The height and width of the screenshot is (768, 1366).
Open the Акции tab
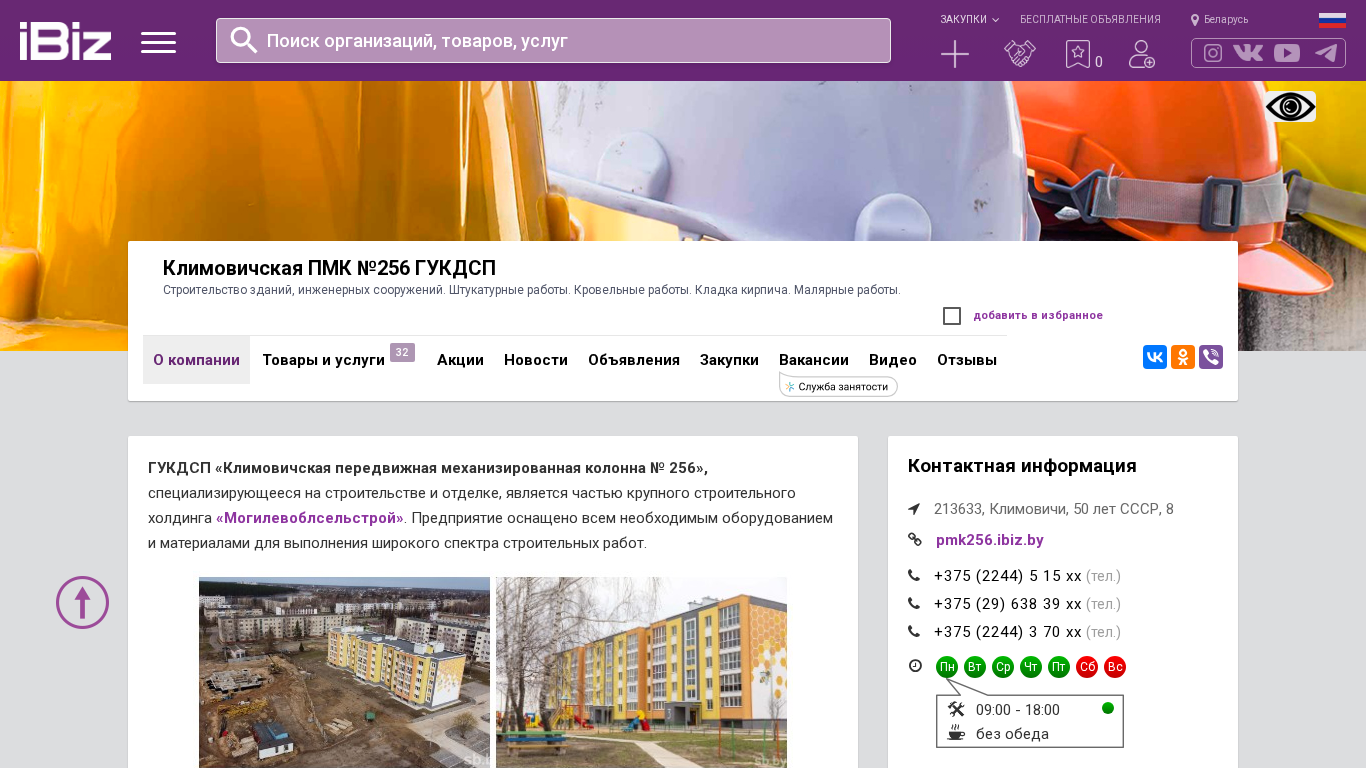(x=460, y=360)
